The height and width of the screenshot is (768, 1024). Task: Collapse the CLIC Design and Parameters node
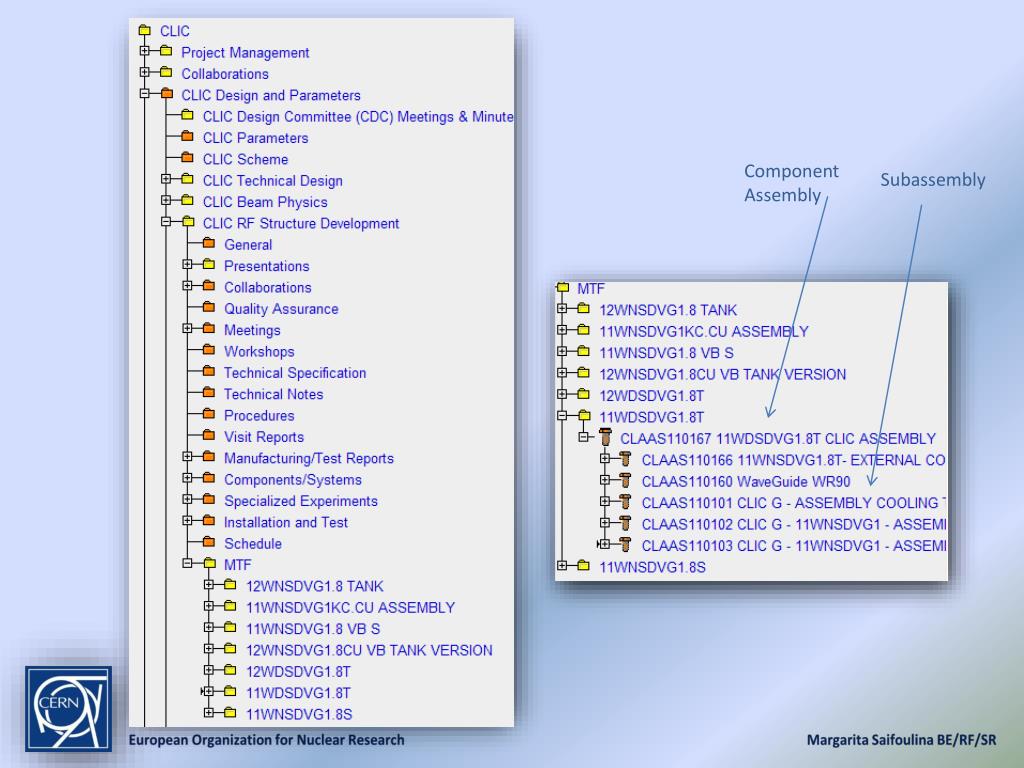(x=145, y=93)
